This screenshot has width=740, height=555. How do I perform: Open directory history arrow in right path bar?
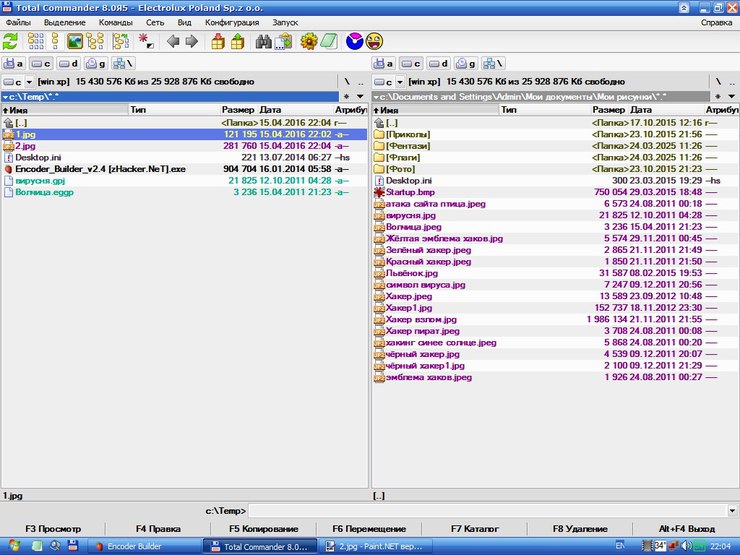(x=731, y=97)
